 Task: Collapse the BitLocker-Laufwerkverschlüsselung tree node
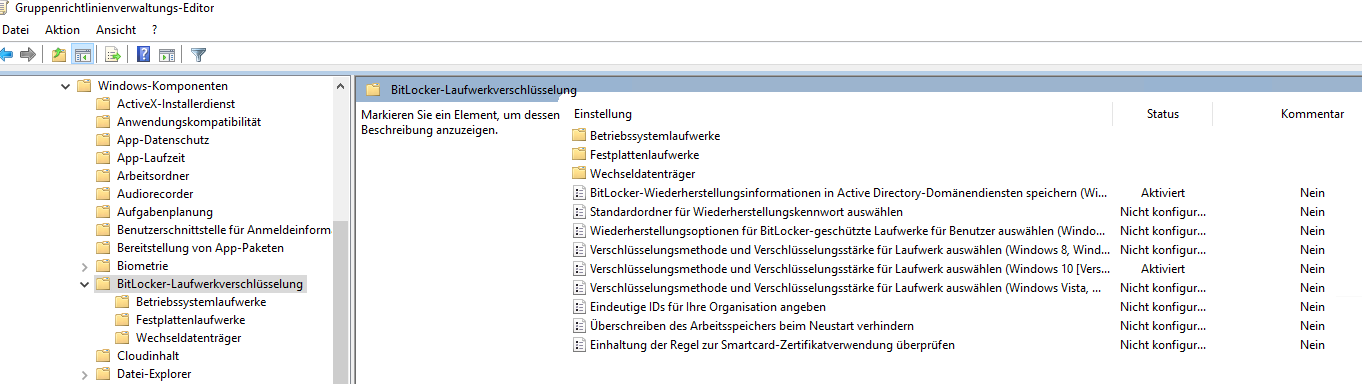pos(85,284)
